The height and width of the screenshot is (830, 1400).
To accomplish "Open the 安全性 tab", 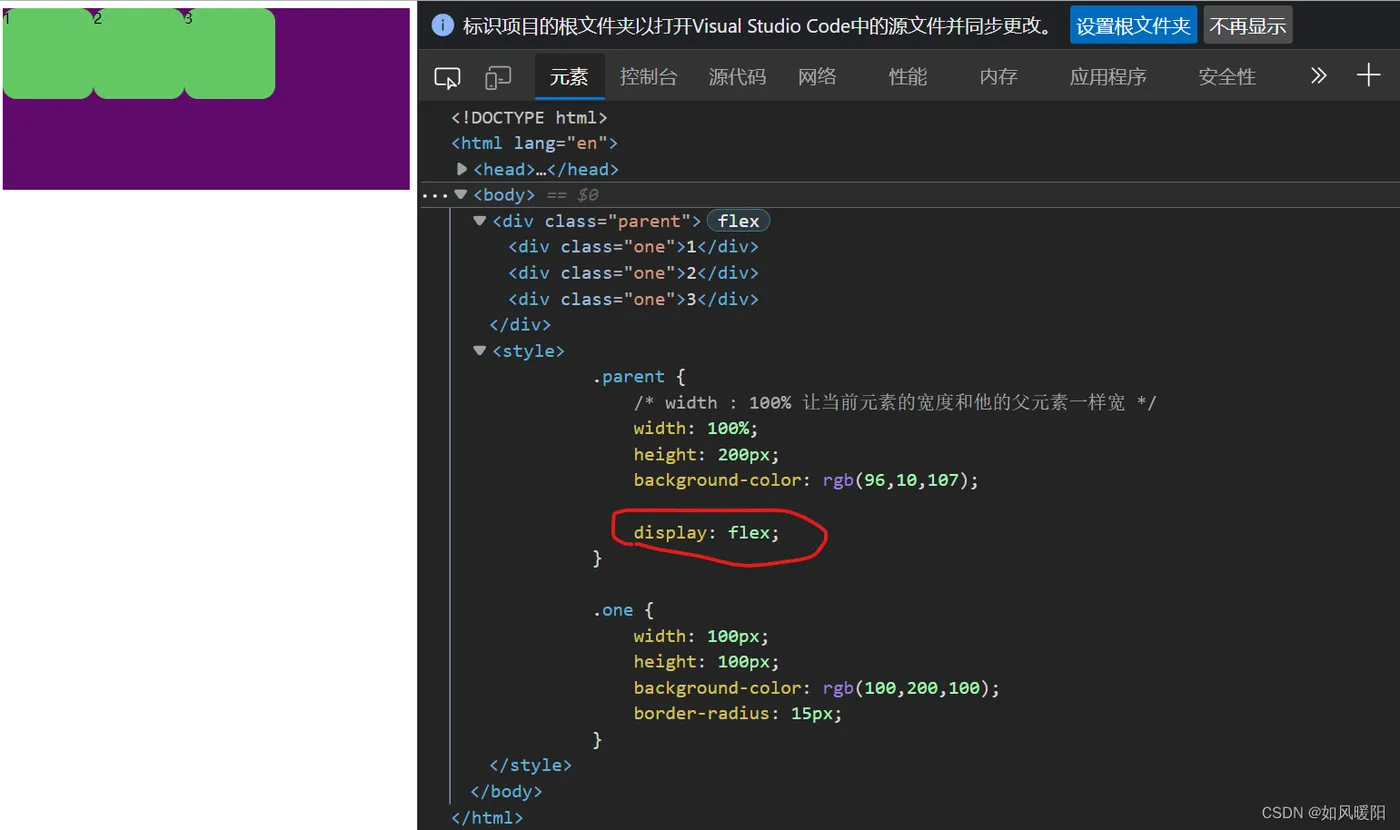I will [1227, 77].
